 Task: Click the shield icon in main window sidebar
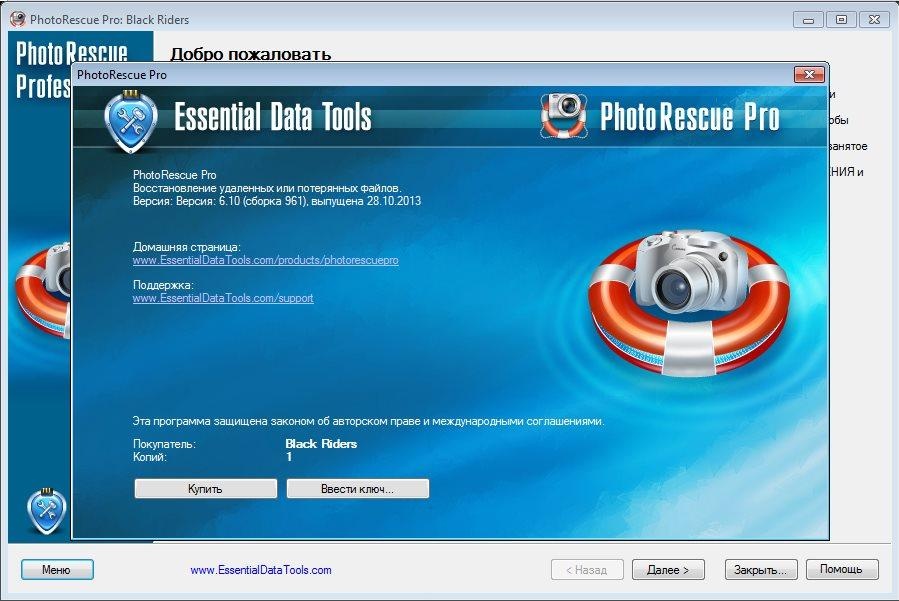46,510
